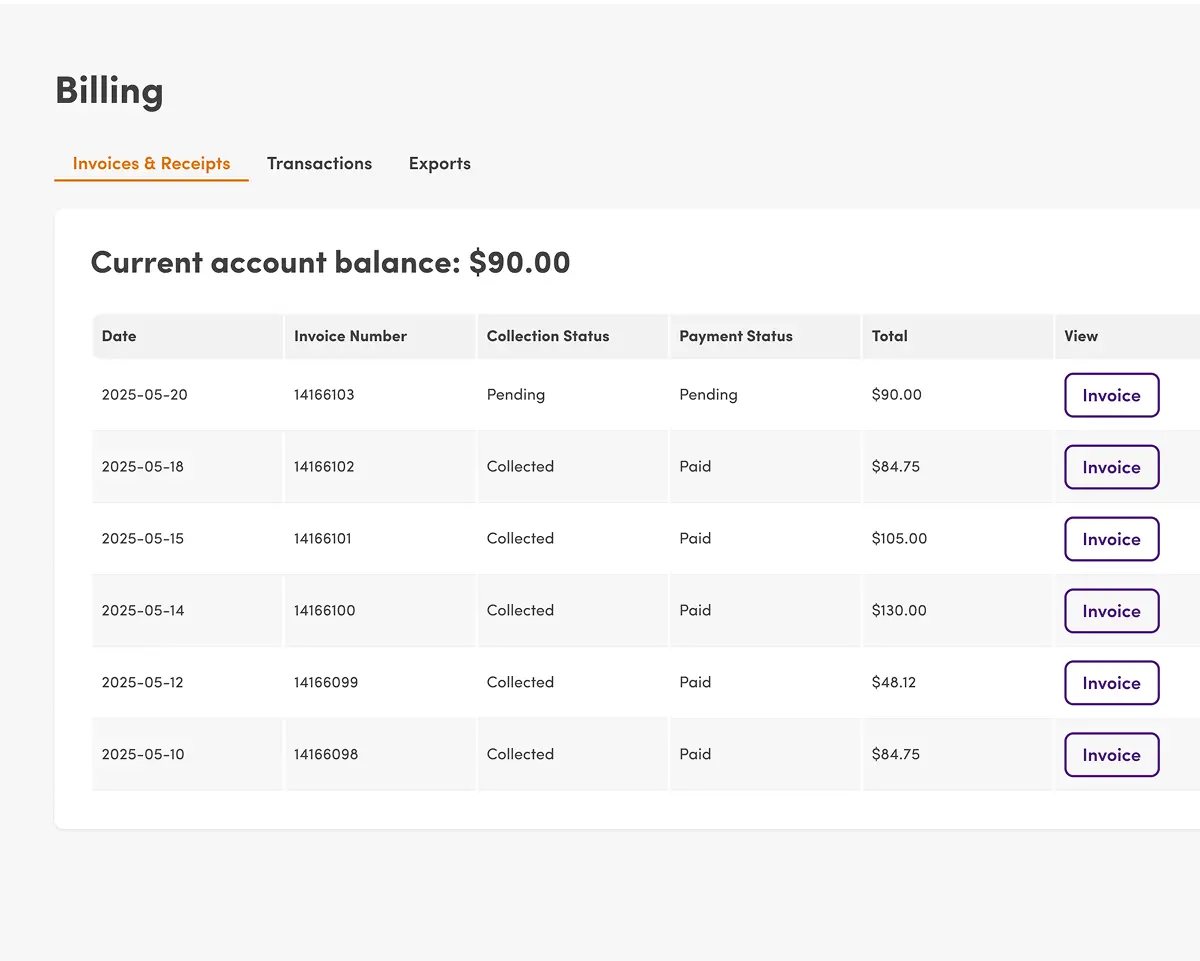1200x961 pixels.
Task: Click the $130.00 total amount
Action: click(x=899, y=611)
